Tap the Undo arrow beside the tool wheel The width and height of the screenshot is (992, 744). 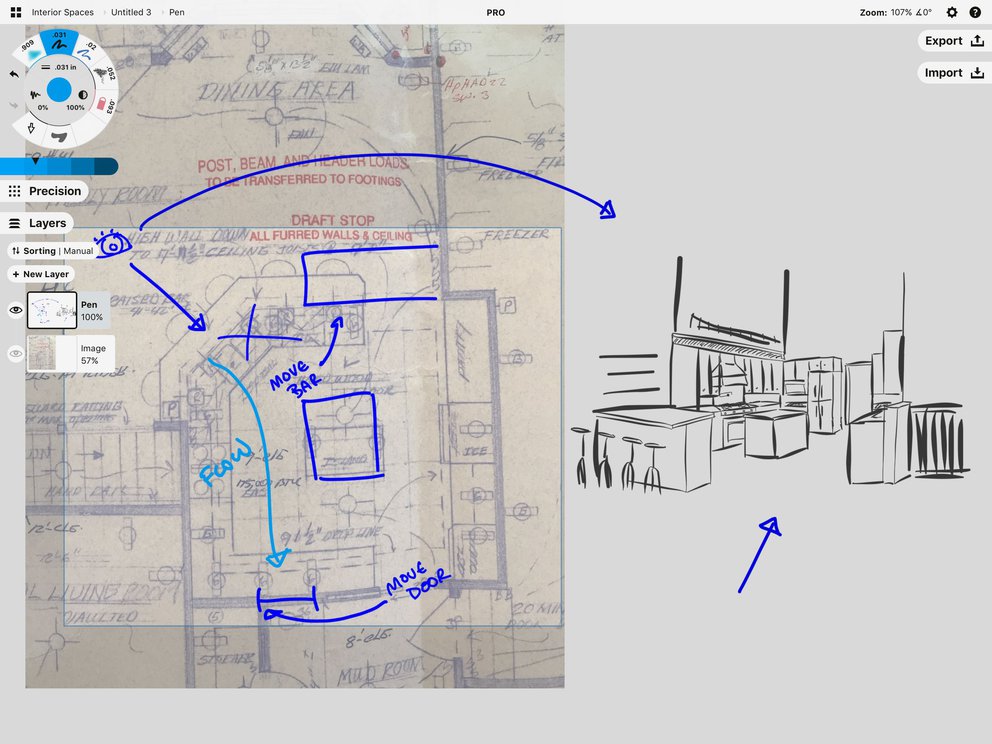13,72
